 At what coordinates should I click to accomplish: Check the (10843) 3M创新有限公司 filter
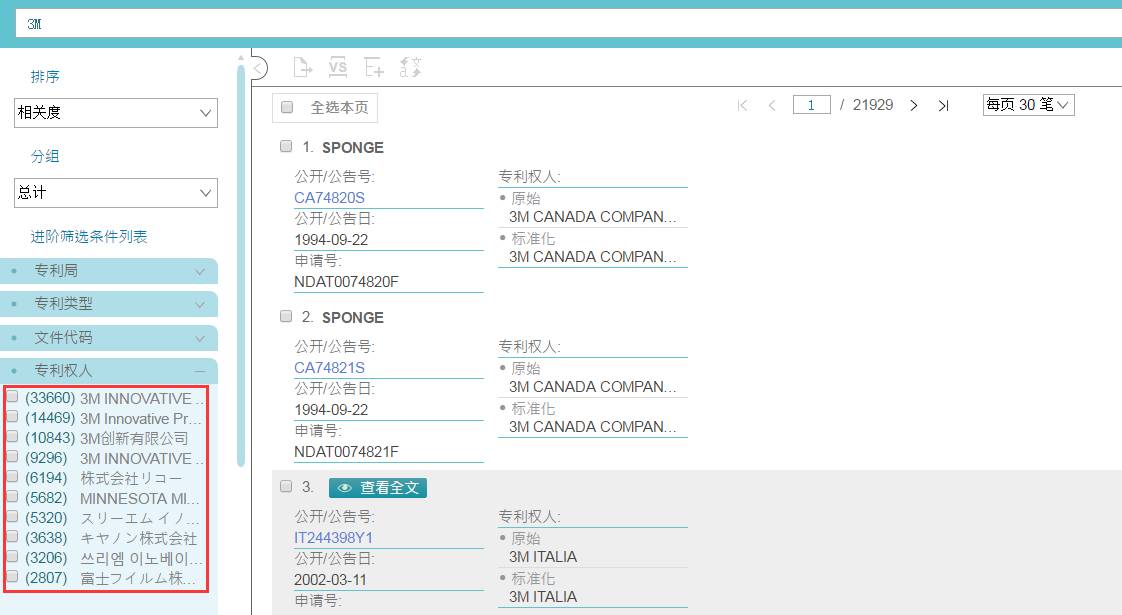pos(12,436)
